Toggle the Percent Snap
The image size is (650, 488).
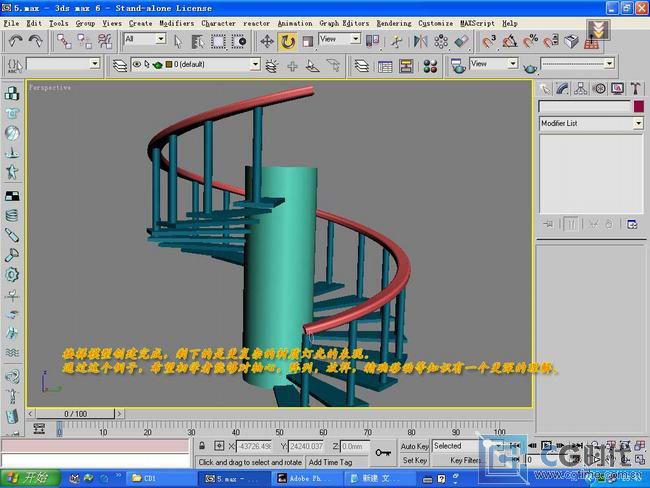click(530, 41)
